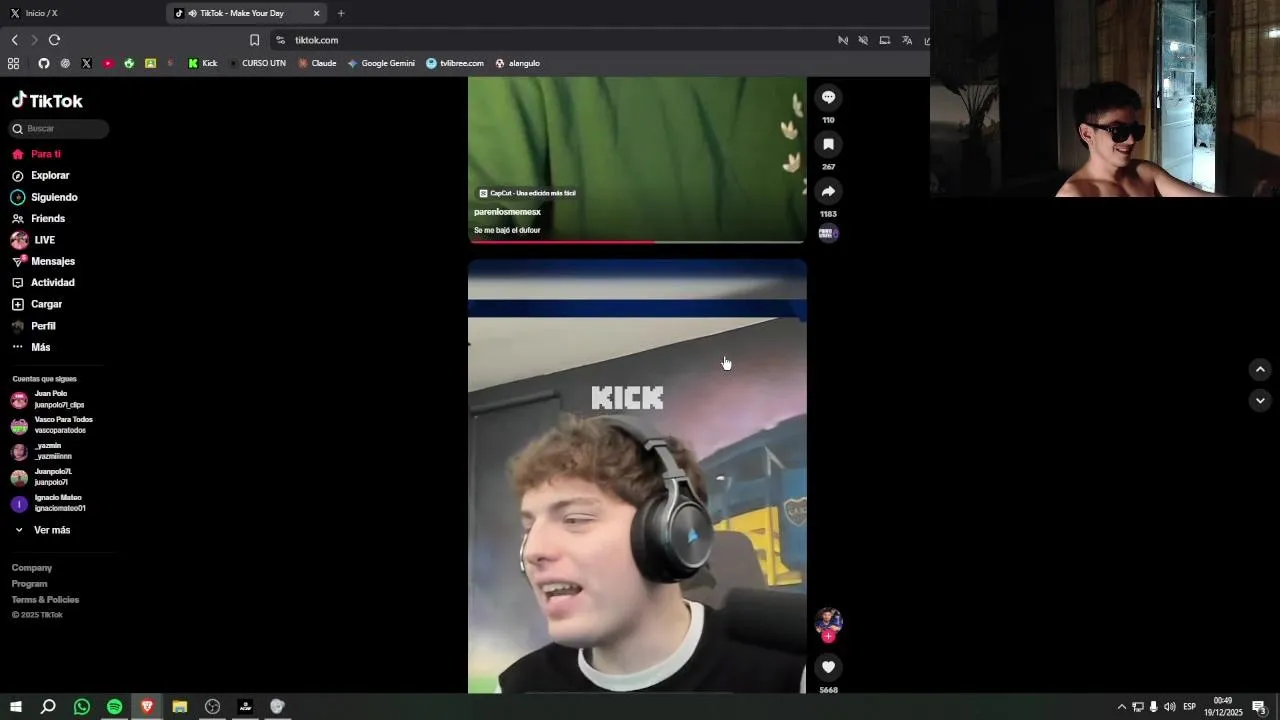
Task: Open the sound disc thumbnail below share
Action: pyautogui.click(x=828, y=233)
